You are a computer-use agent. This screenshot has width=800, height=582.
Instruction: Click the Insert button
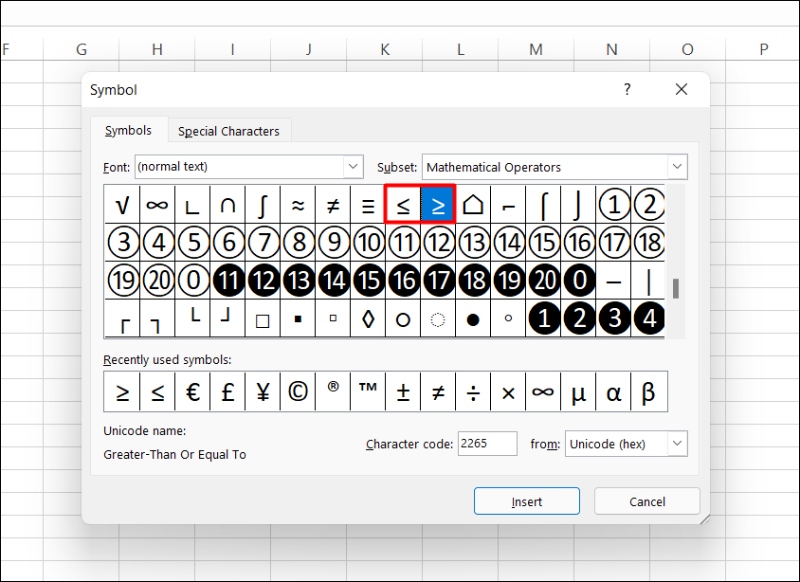click(526, 501)
